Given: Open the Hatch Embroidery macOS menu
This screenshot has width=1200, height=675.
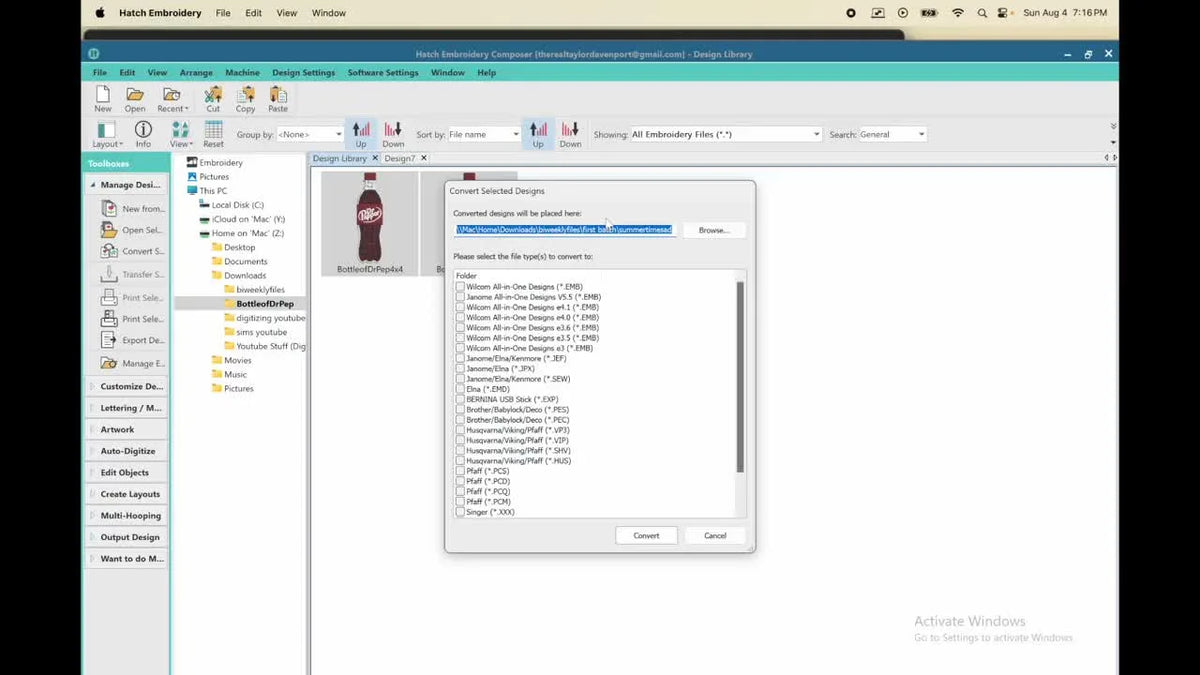Looking at the screenshot, I should click(x=161, y=13).
